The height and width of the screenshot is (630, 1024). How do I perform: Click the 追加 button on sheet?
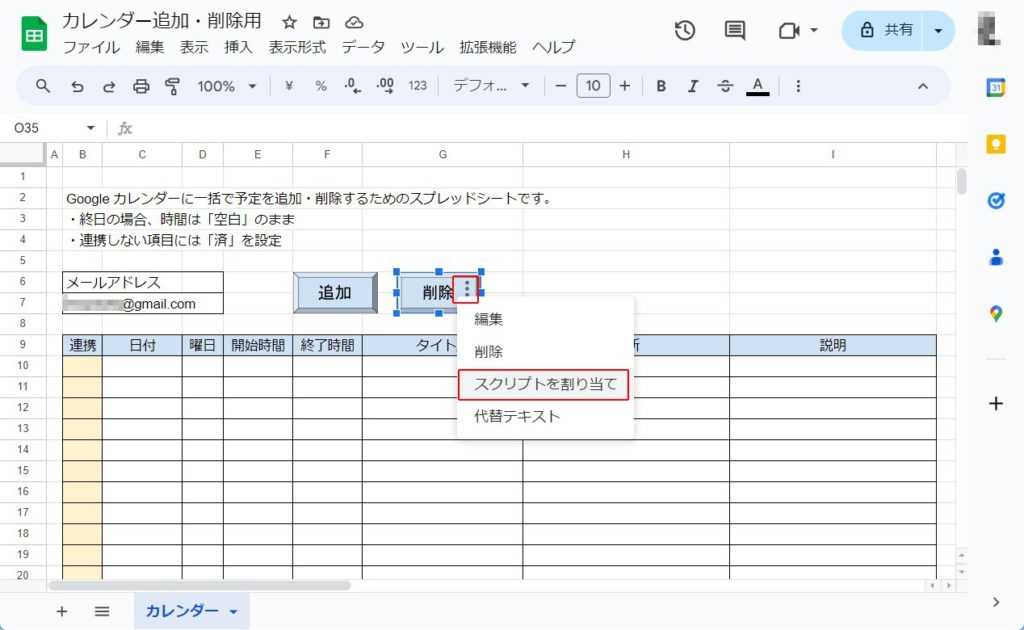[335, 292]
